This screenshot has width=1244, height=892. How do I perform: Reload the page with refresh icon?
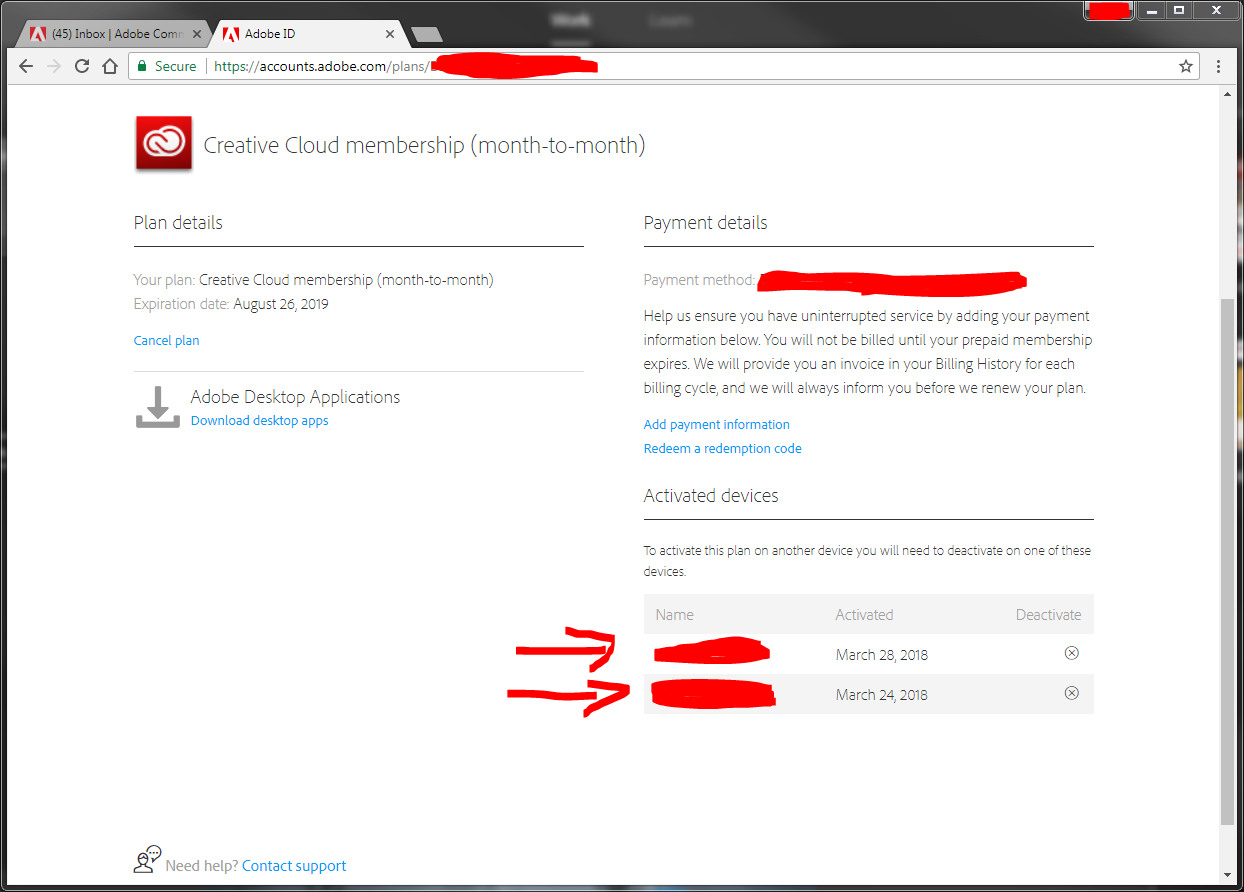click(82, 66)
